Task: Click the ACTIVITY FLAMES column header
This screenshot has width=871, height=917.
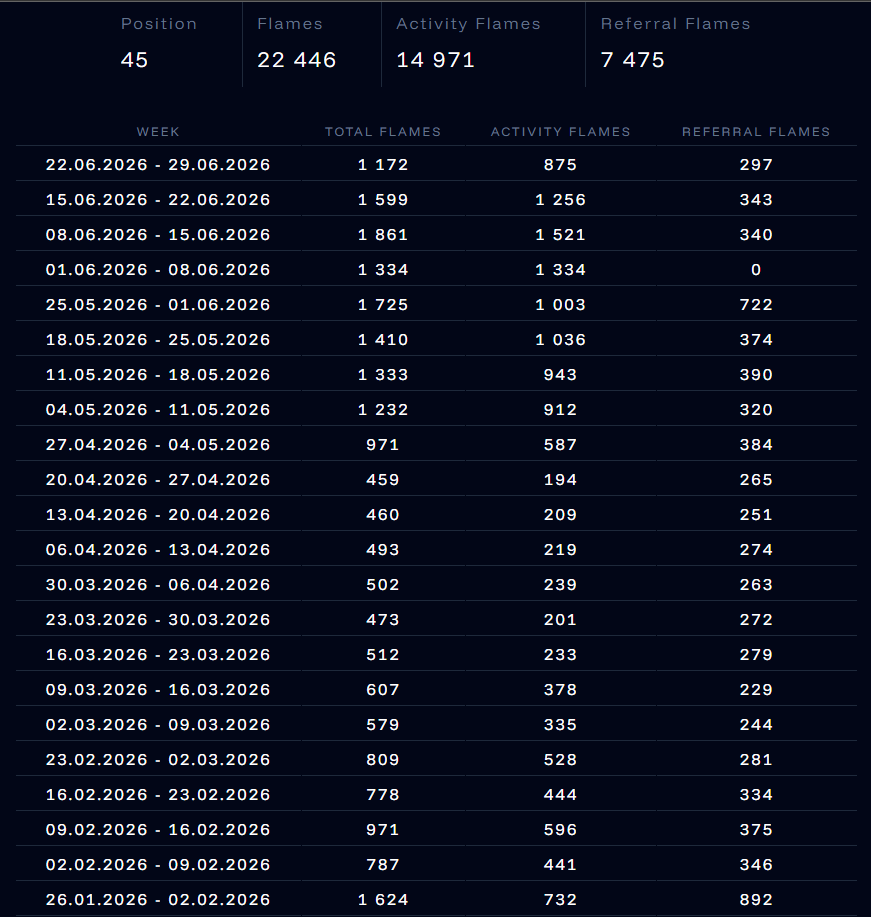Action: pos(560,132)
